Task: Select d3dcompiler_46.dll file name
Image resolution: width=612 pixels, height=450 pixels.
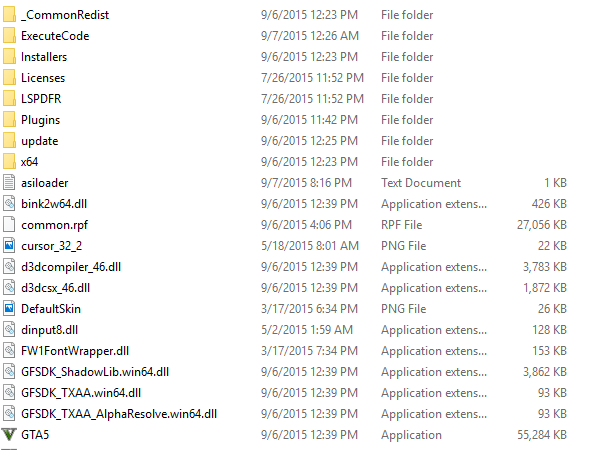Action: 71,267
